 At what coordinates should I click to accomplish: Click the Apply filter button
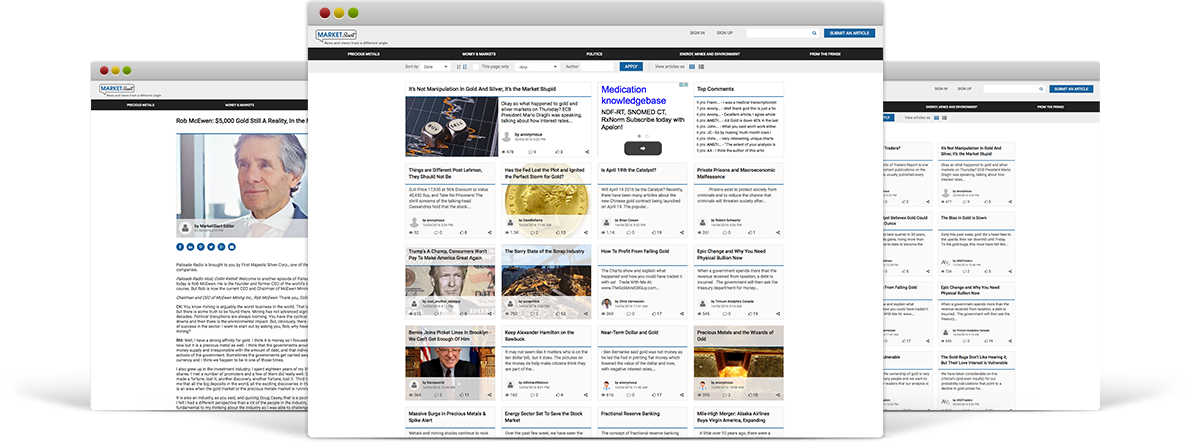pos(631,67)
